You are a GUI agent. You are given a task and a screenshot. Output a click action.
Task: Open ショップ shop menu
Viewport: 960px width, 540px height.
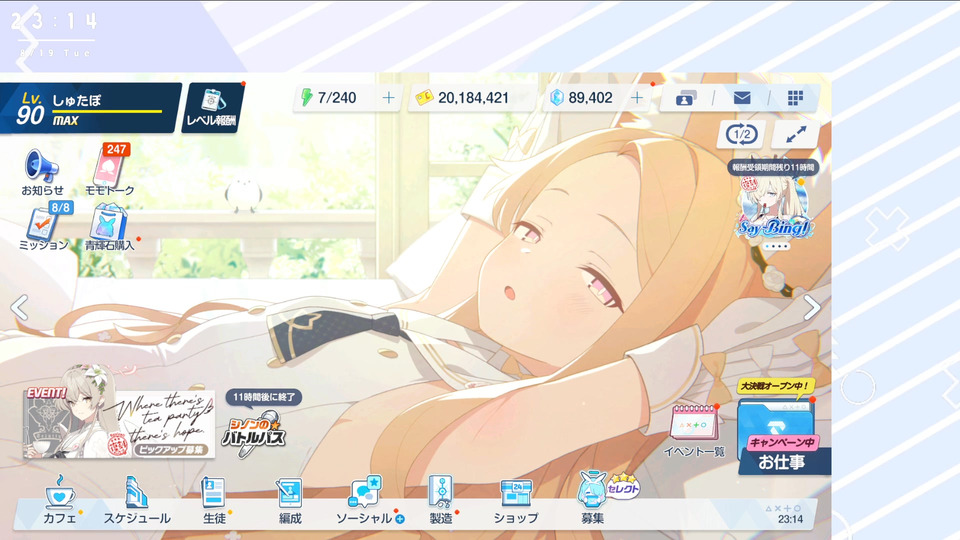tap(516, 500)
